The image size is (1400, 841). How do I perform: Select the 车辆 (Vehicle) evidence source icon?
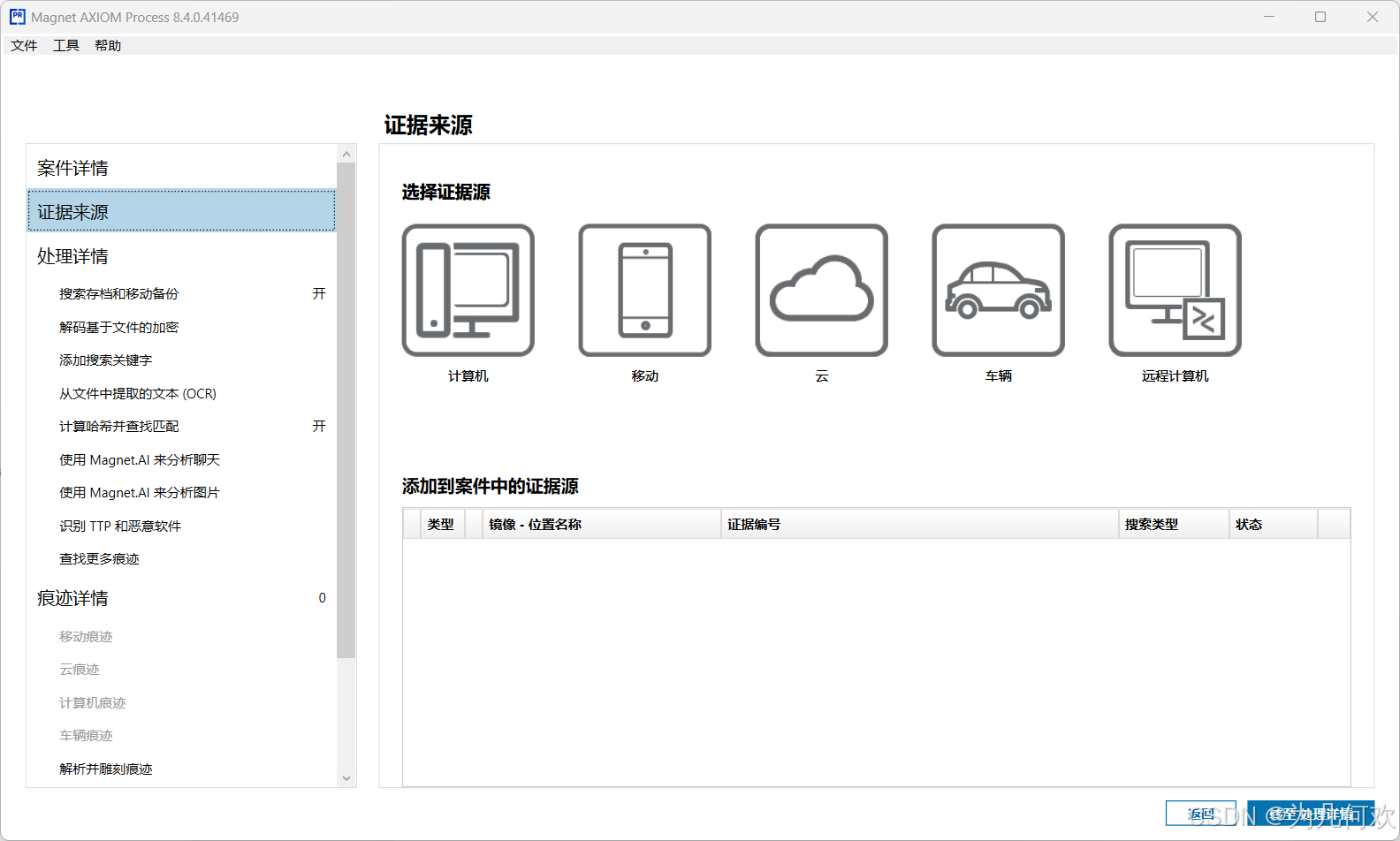pos(998,290)
